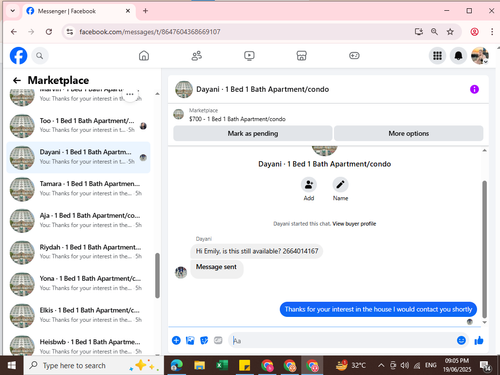Open the Friends icon in top navigation
This screenshot has height=375, width=500.
click(197, 56)
